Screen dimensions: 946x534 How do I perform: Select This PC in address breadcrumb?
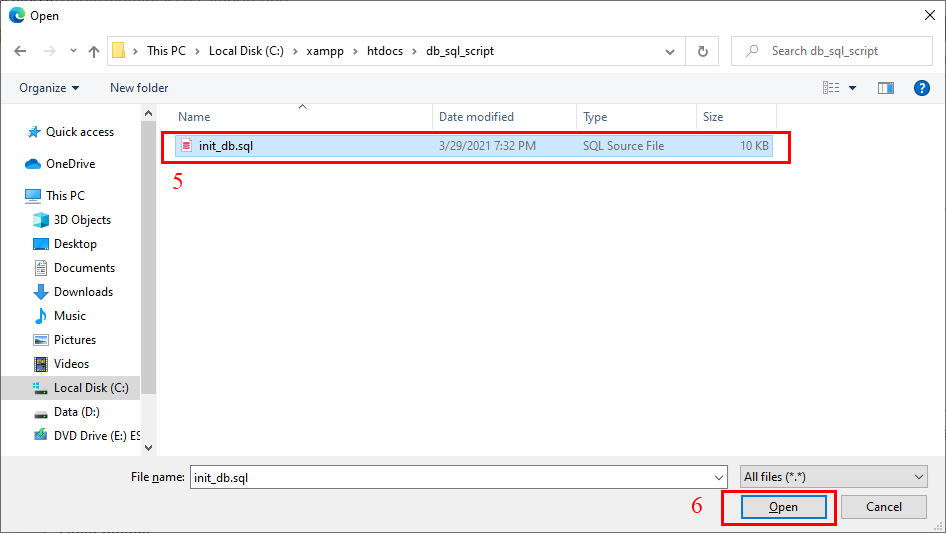167,51
